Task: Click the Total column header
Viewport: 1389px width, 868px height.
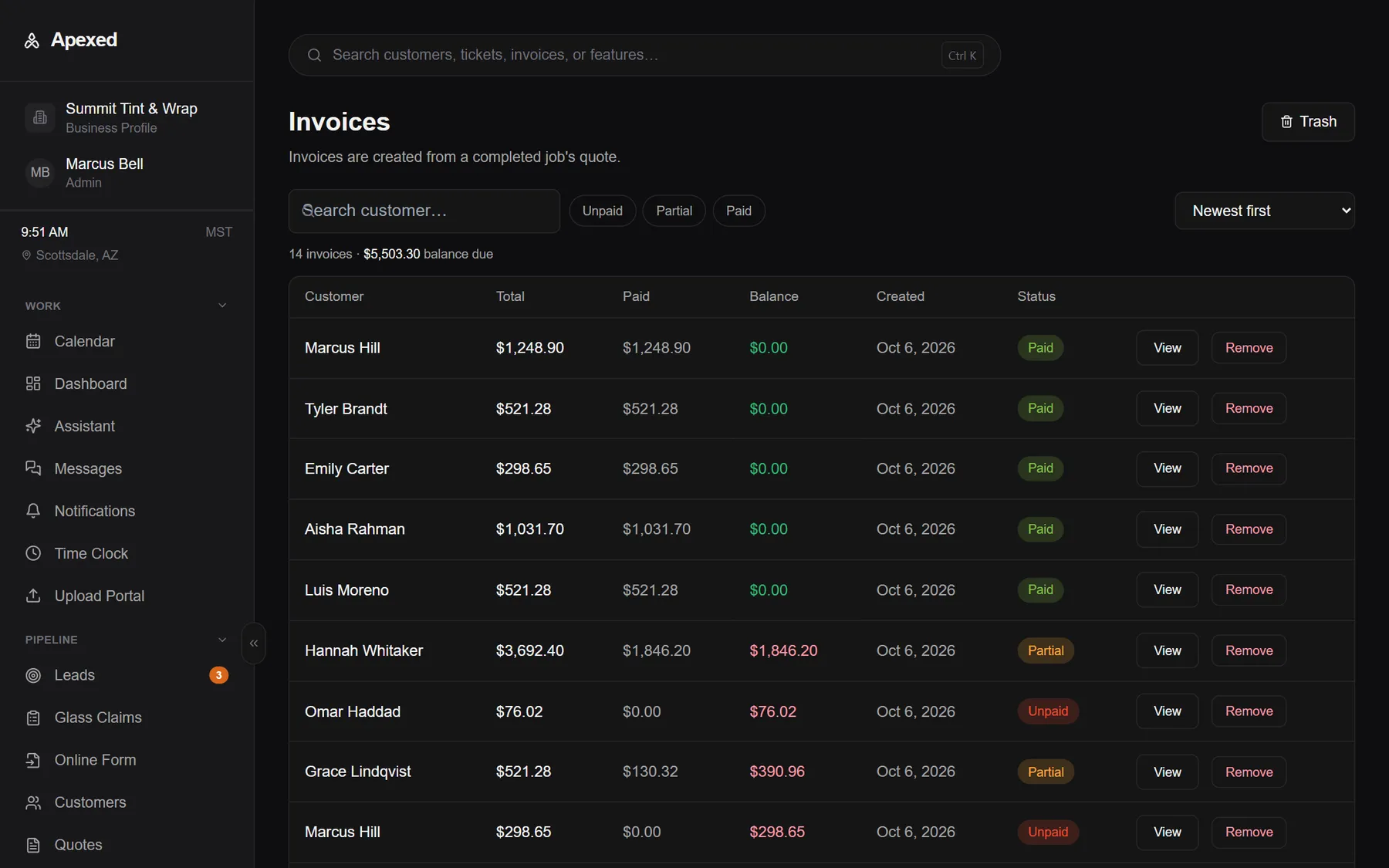Action: [x=510, y=296]
